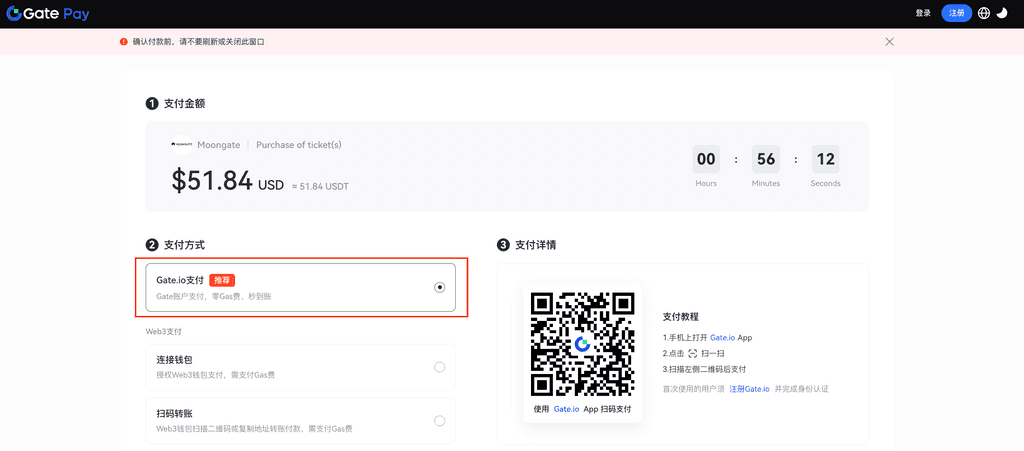The image size is (1024, 451).
Task: Click the Gate Pay logo
Action: [x=49, y=13]
